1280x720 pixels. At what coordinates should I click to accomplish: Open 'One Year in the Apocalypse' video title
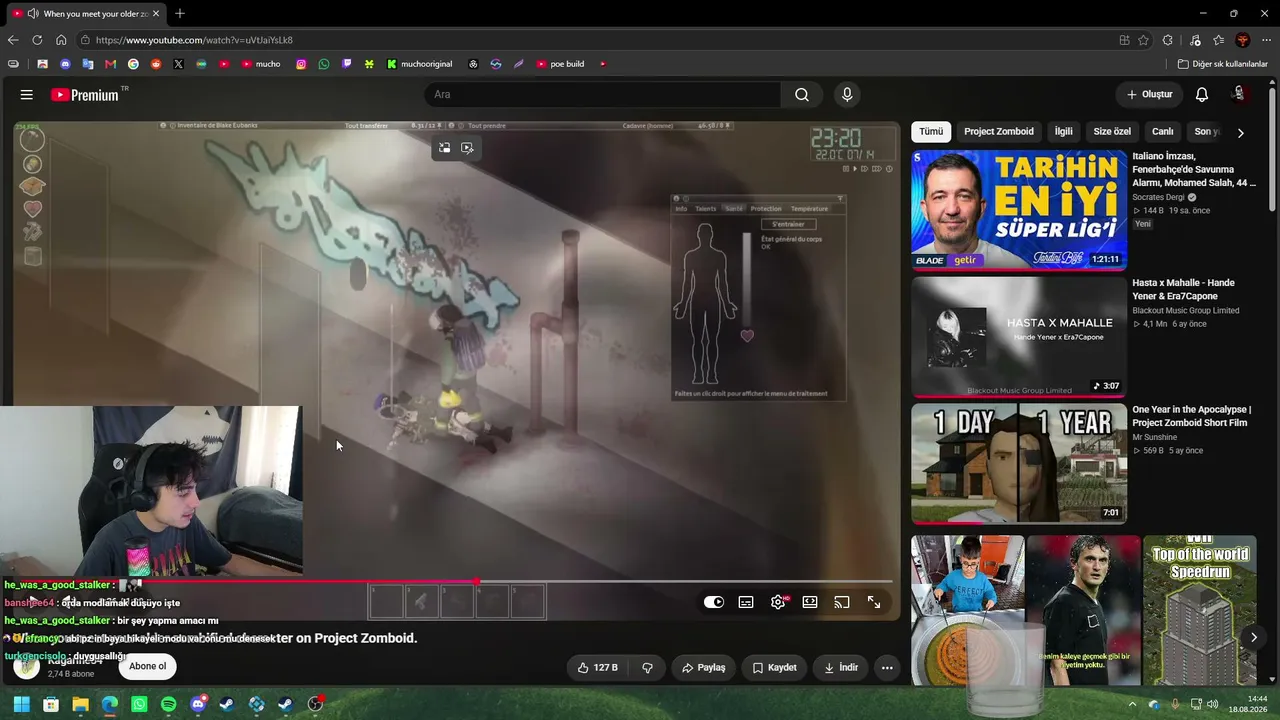[x=1192, y=416]
